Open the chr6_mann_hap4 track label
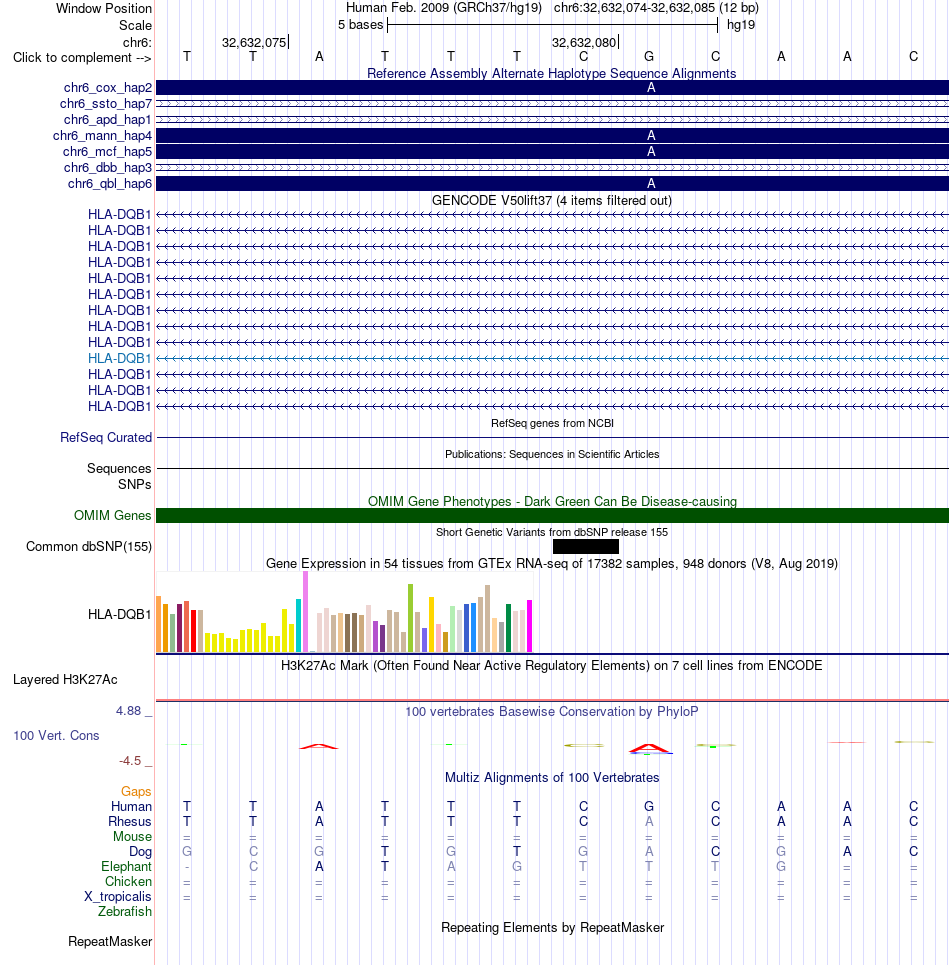Viewport: 950px width, 965px height. 102,135
